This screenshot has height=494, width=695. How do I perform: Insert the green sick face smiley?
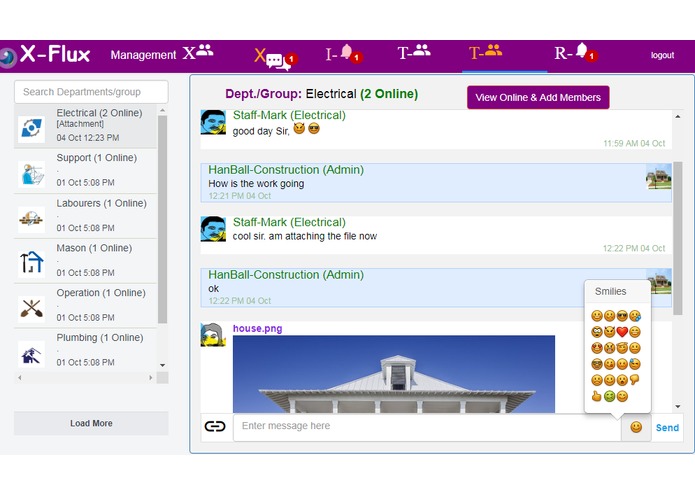(609, 396)
